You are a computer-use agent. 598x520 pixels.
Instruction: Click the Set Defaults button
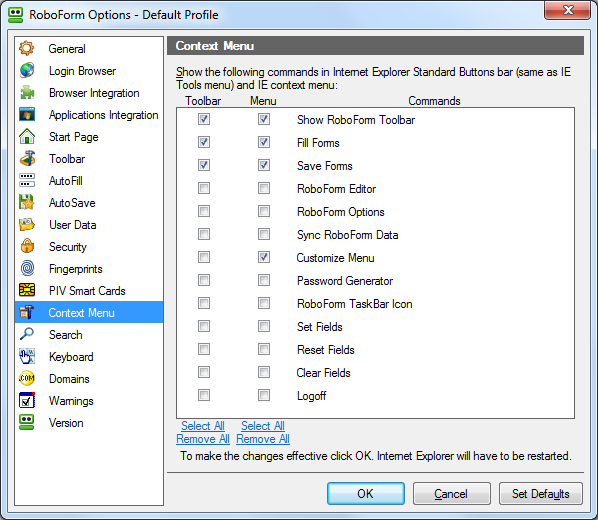tap(540, 494)
